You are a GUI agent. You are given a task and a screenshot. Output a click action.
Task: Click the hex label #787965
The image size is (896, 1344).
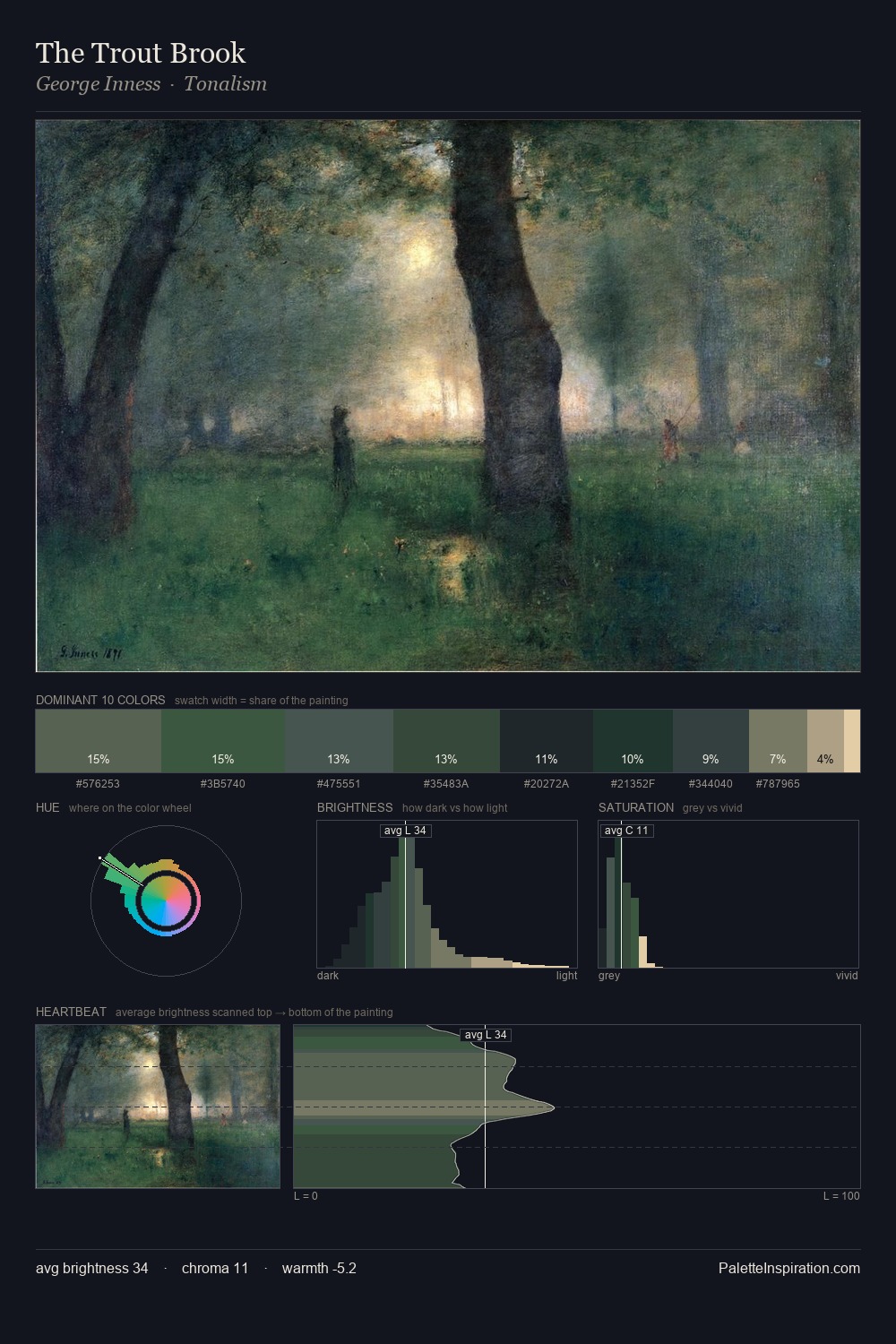778,784
